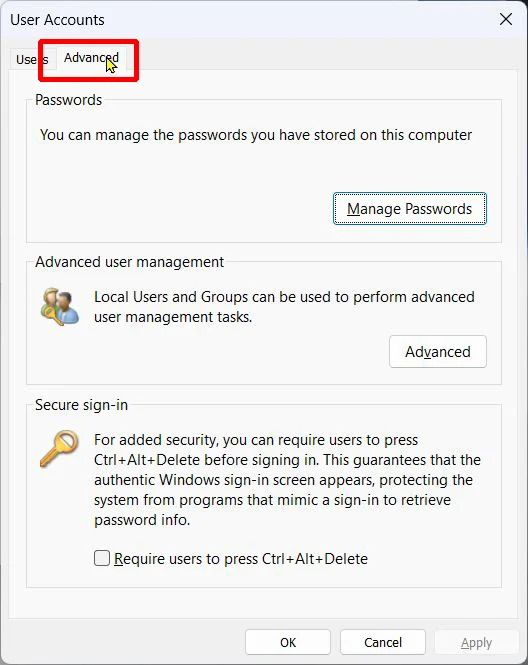Click the Secure sign-in group heading
The width and height of the screenshot is (528, 665).
(x=81, y=405)
